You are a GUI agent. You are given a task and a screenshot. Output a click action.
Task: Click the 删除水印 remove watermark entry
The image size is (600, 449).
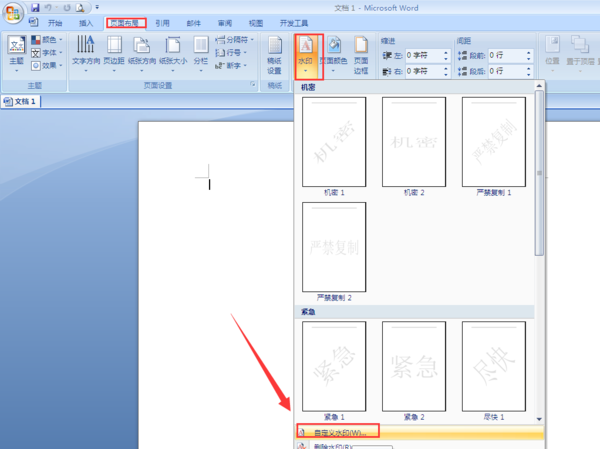coord(419,446)
